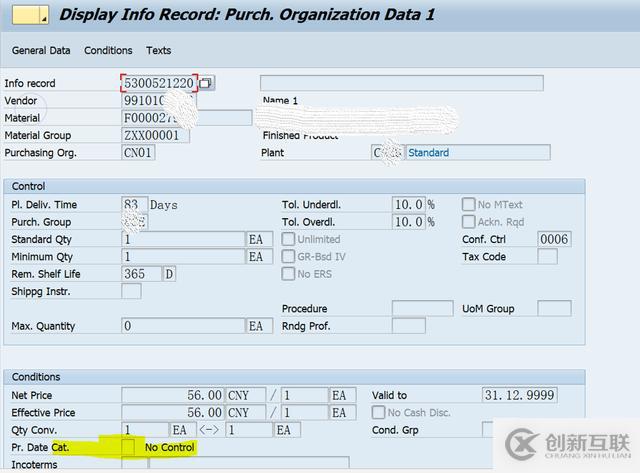Select the Qty Conv. first quantity field
The image size is (640, 473).
pos(145,430)
